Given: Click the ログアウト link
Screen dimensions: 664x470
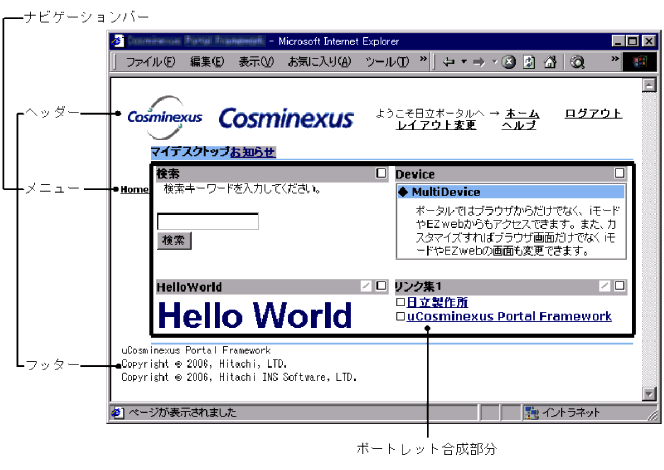Looking at the screenshot, I should 593,113.
